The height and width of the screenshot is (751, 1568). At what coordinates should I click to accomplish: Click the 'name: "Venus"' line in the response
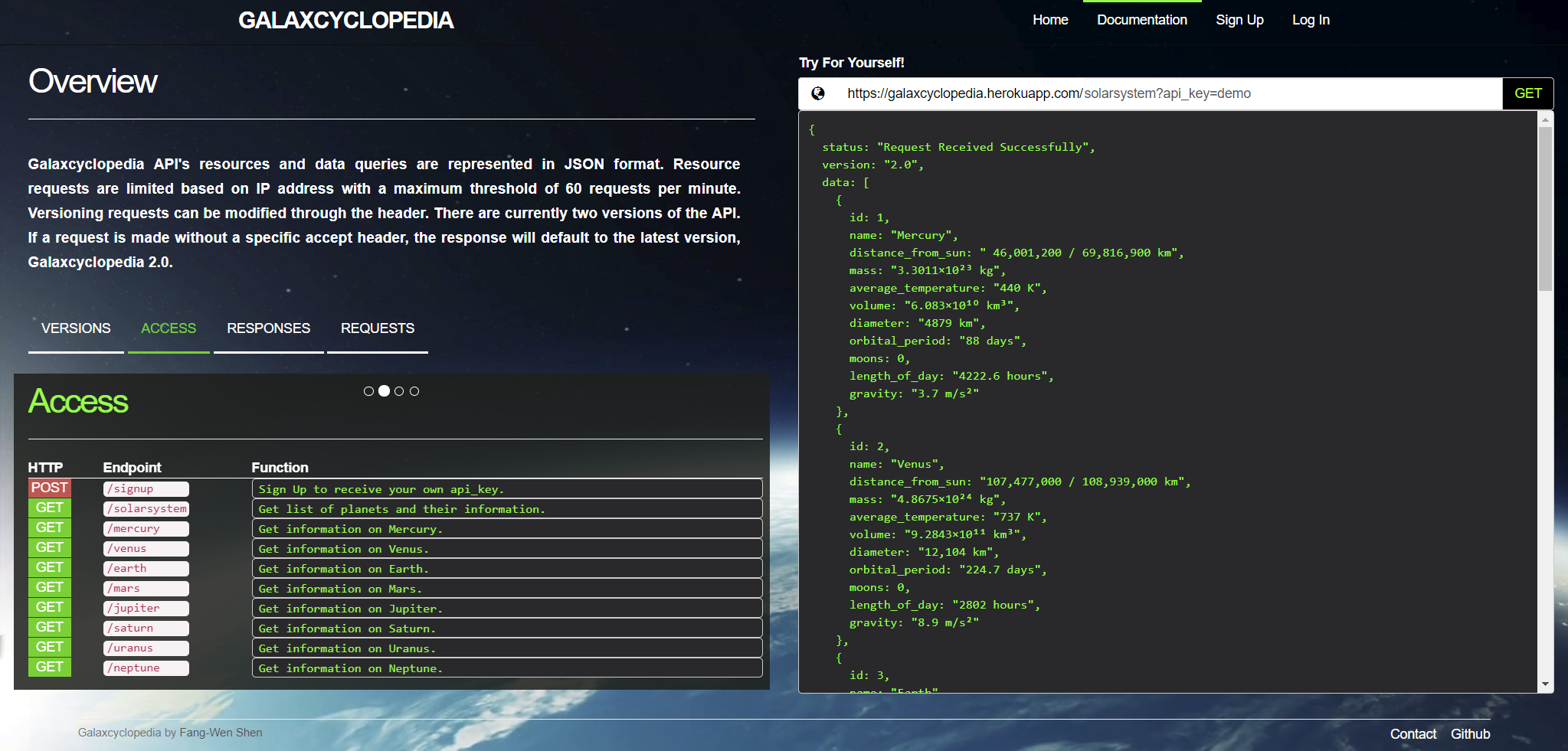[x=897, y=464]
